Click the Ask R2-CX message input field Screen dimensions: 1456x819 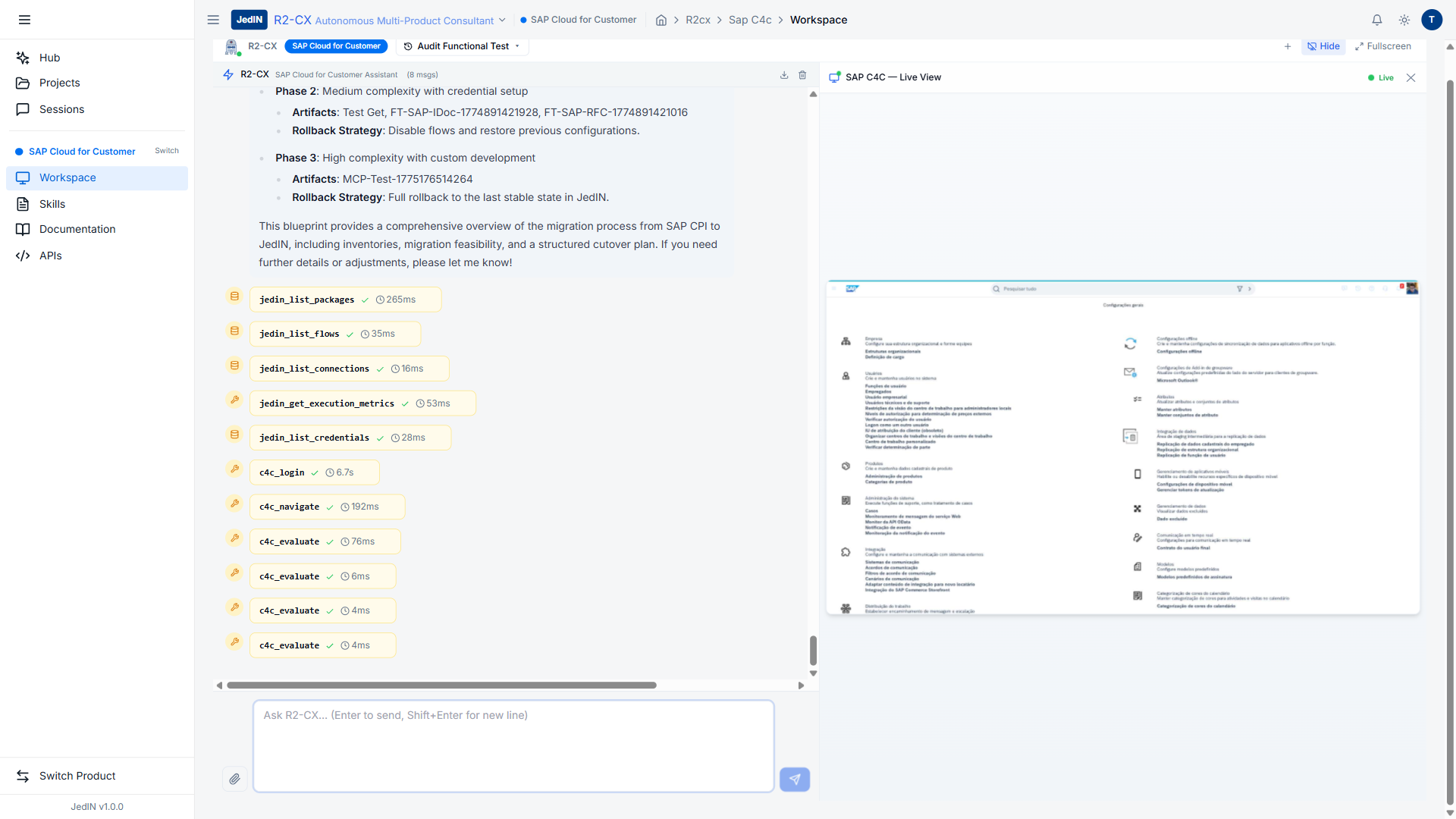(513, 745)
